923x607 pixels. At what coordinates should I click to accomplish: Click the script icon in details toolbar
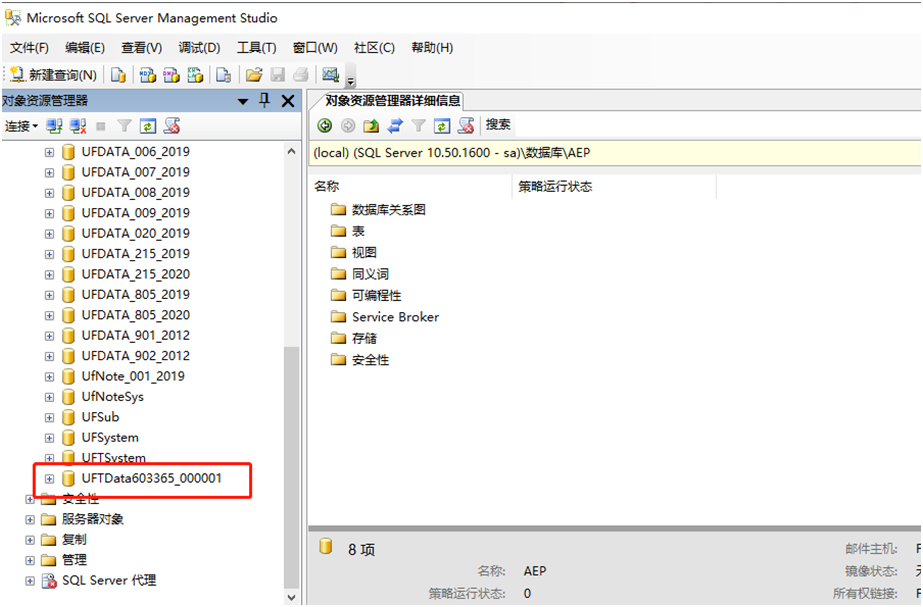(466, 125)
